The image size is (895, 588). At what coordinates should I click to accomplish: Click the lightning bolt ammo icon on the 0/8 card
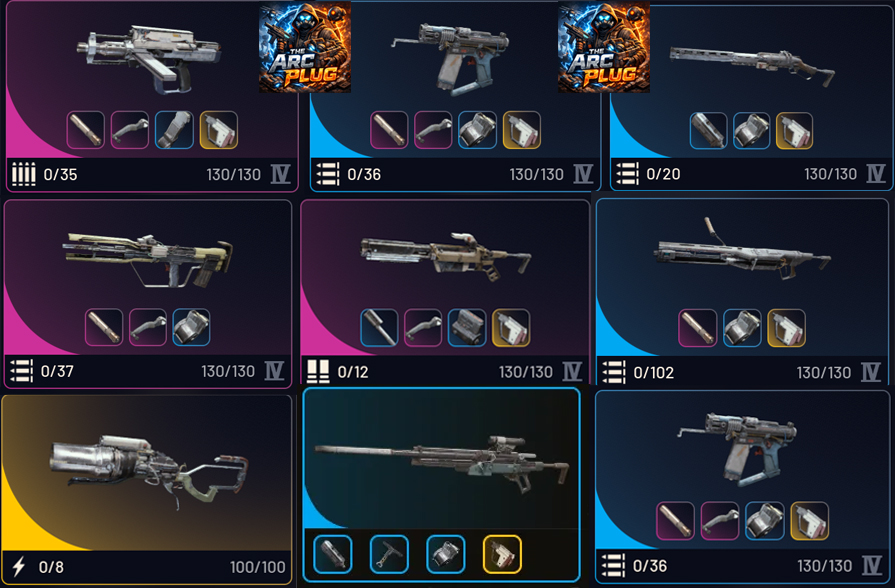[x=19, y=566]
